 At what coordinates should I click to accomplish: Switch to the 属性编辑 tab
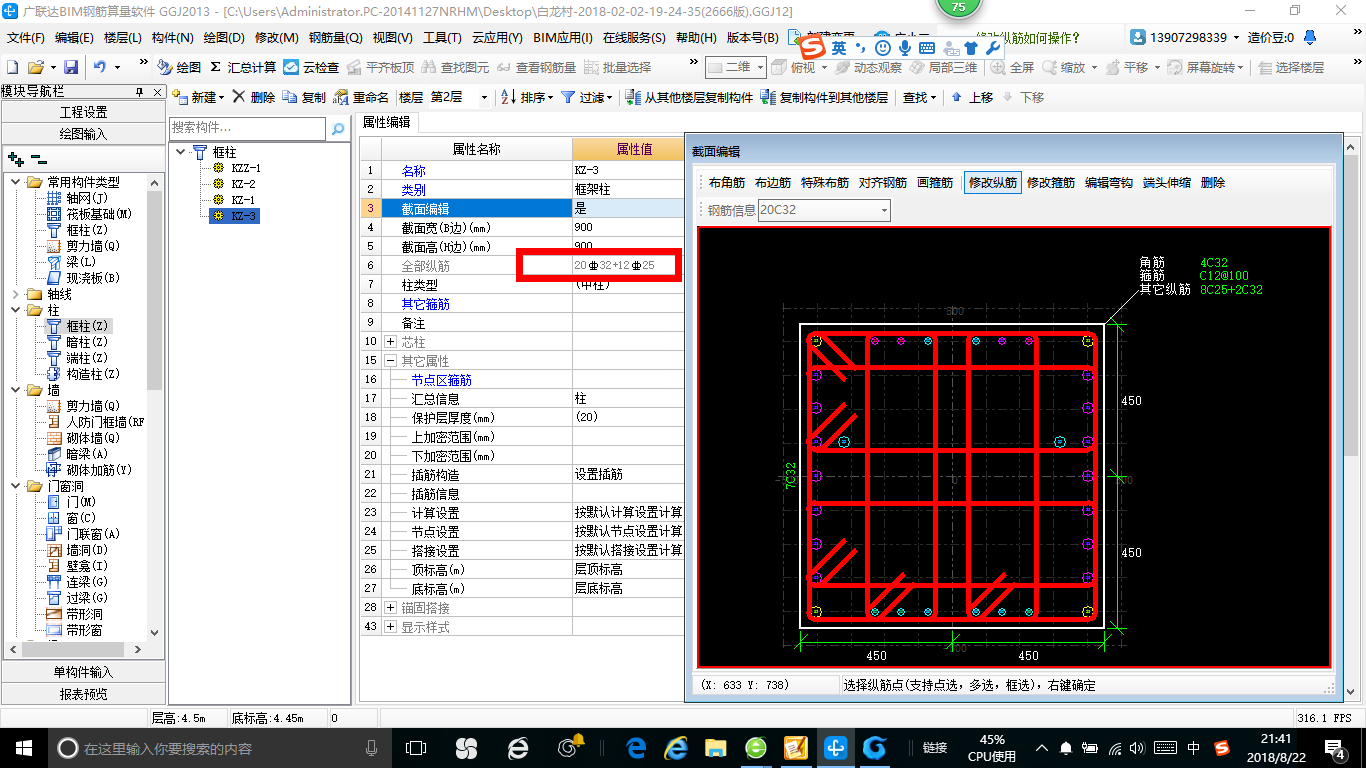click(386, 122)
